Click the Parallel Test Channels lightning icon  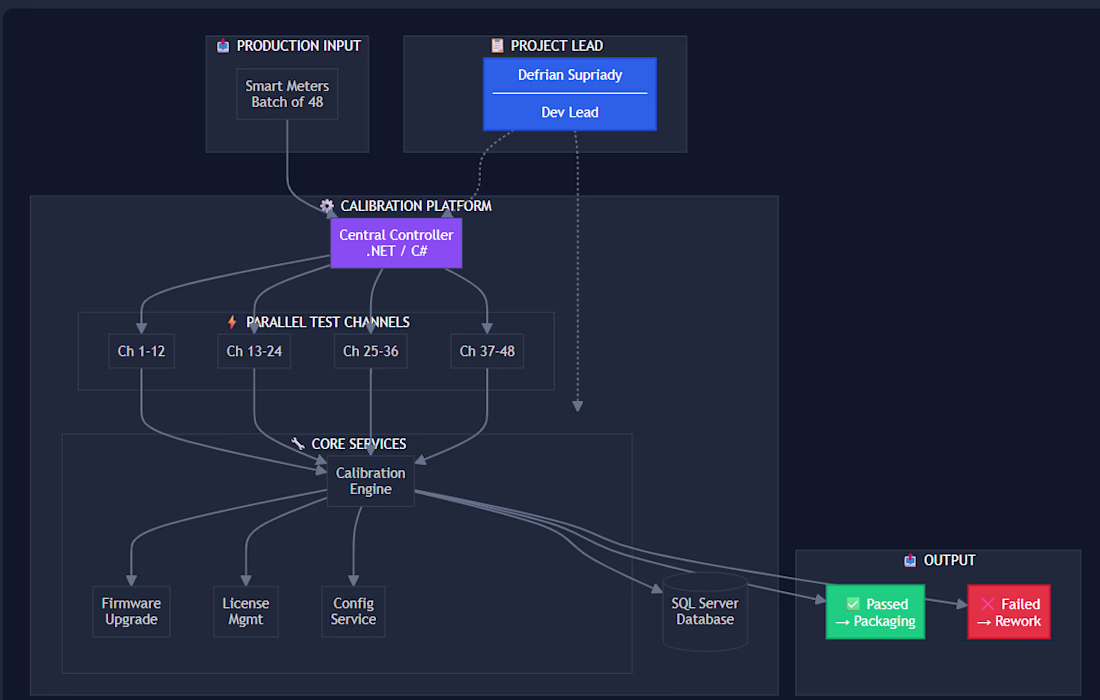232,322
